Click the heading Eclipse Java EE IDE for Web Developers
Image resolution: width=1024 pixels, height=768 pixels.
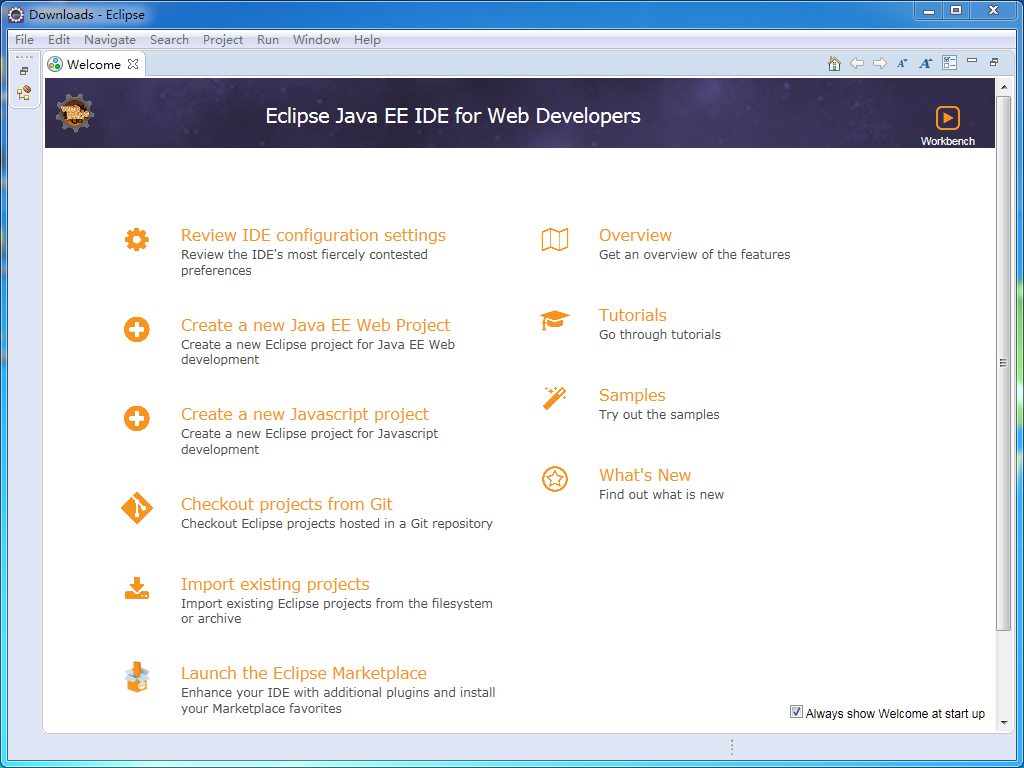pos(453,116)
